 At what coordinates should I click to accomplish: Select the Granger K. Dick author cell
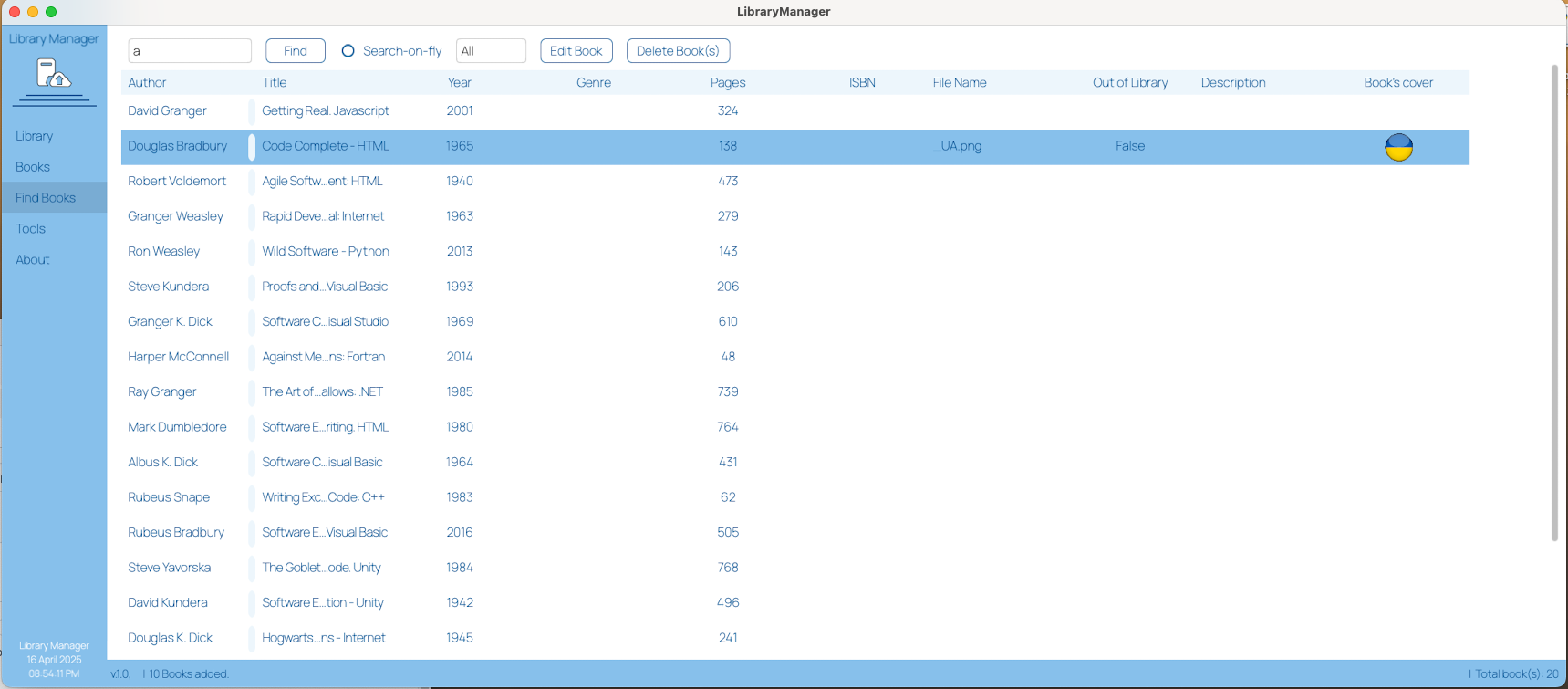tap(170, 322)
